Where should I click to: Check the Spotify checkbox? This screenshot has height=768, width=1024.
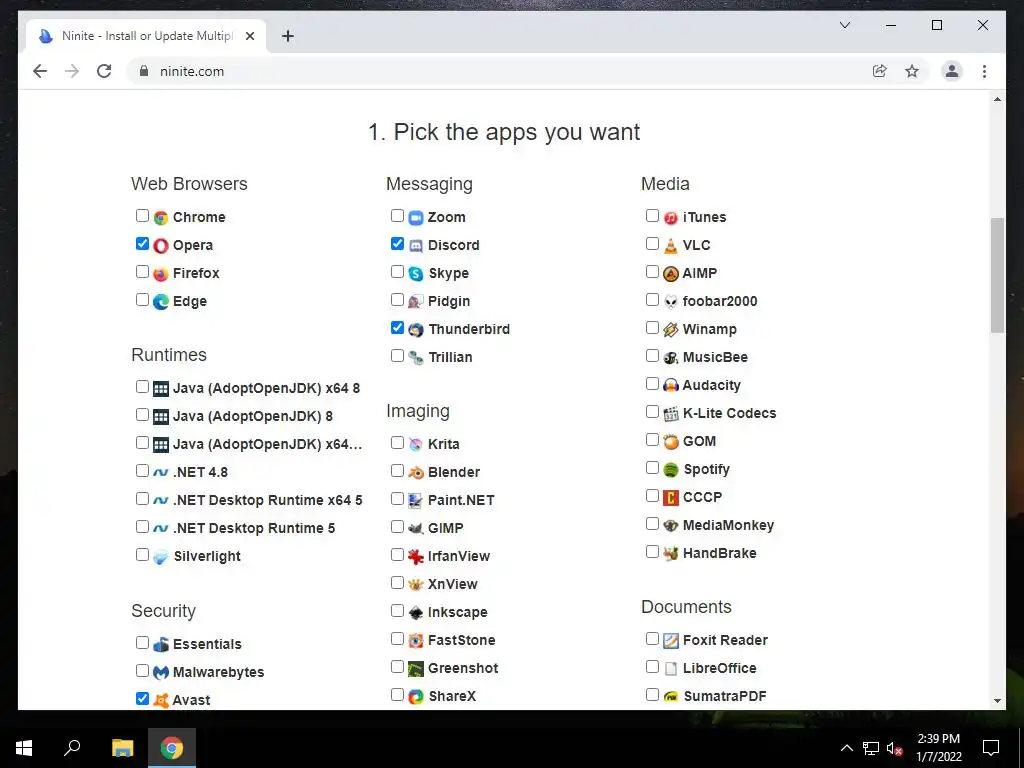pyautogui.click(x=652, y=468)
